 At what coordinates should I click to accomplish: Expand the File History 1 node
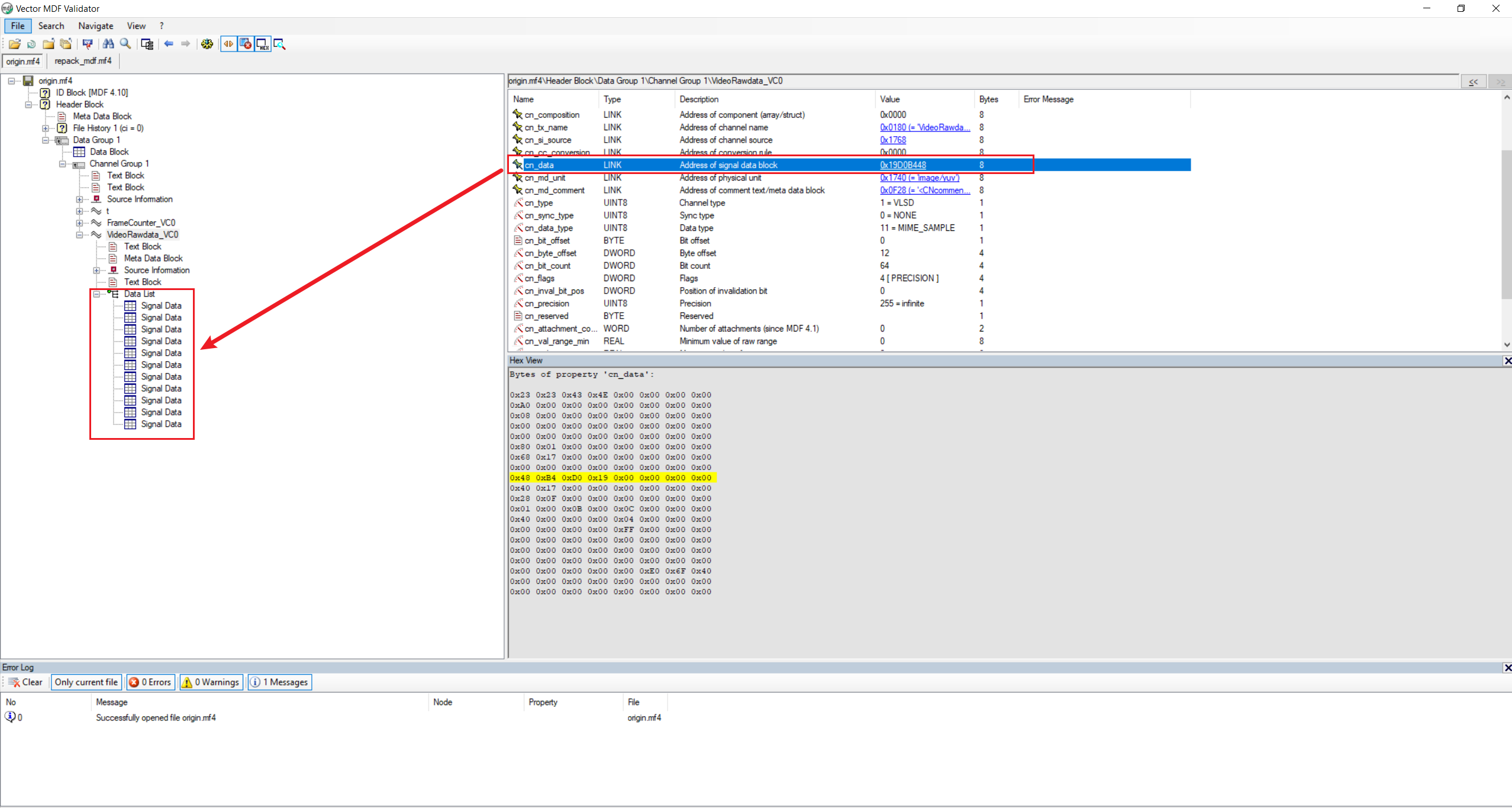coord(46,128)
